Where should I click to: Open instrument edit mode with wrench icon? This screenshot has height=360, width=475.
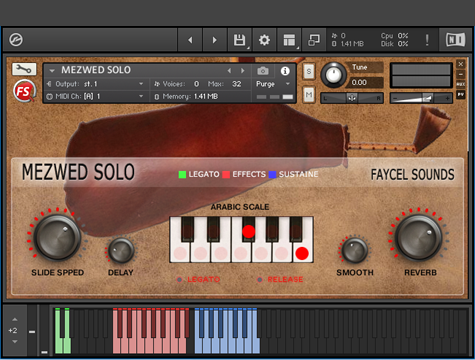coord(24,69)
